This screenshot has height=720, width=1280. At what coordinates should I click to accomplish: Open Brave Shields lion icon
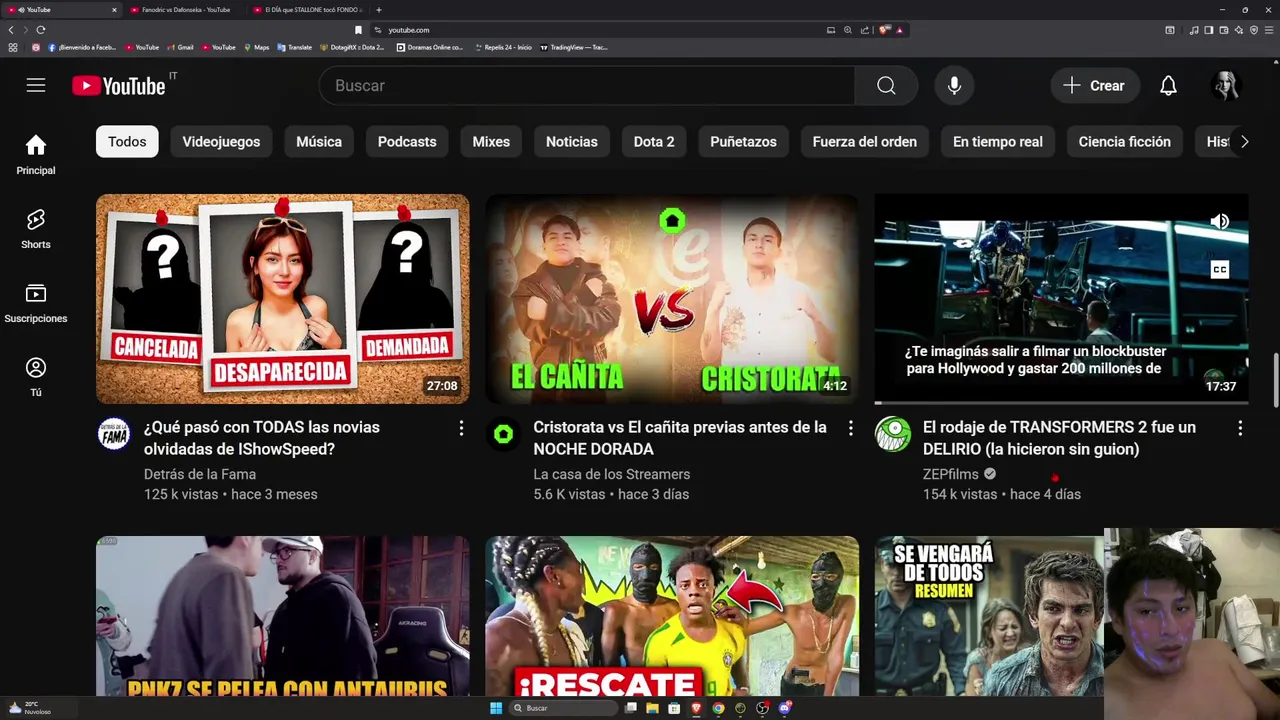tap(884, 30)
